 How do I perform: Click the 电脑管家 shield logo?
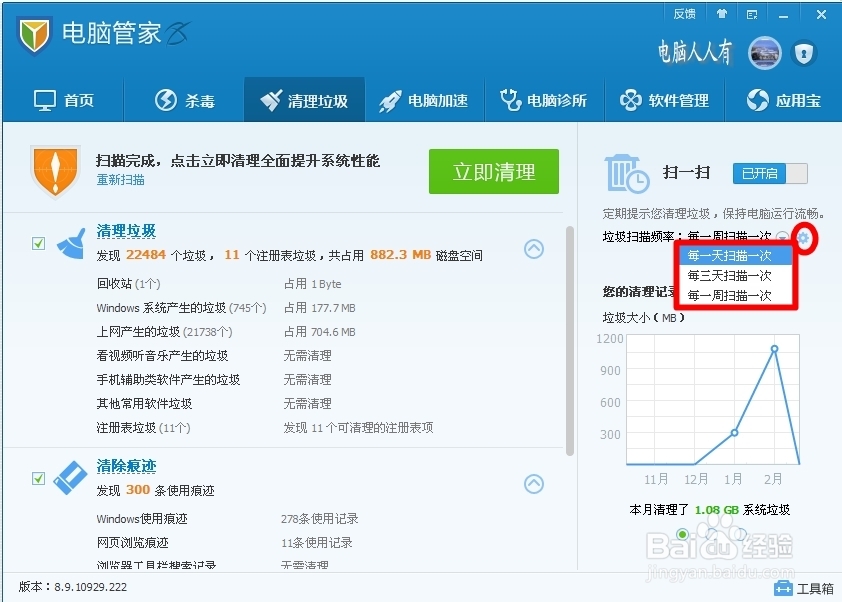tap(34, 35)
